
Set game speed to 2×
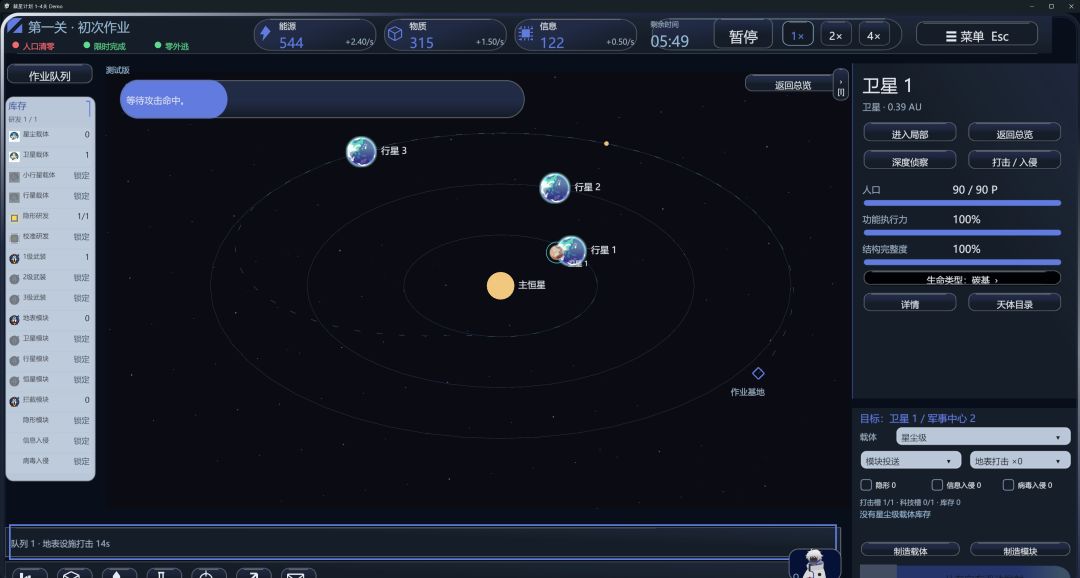point(835,34)
